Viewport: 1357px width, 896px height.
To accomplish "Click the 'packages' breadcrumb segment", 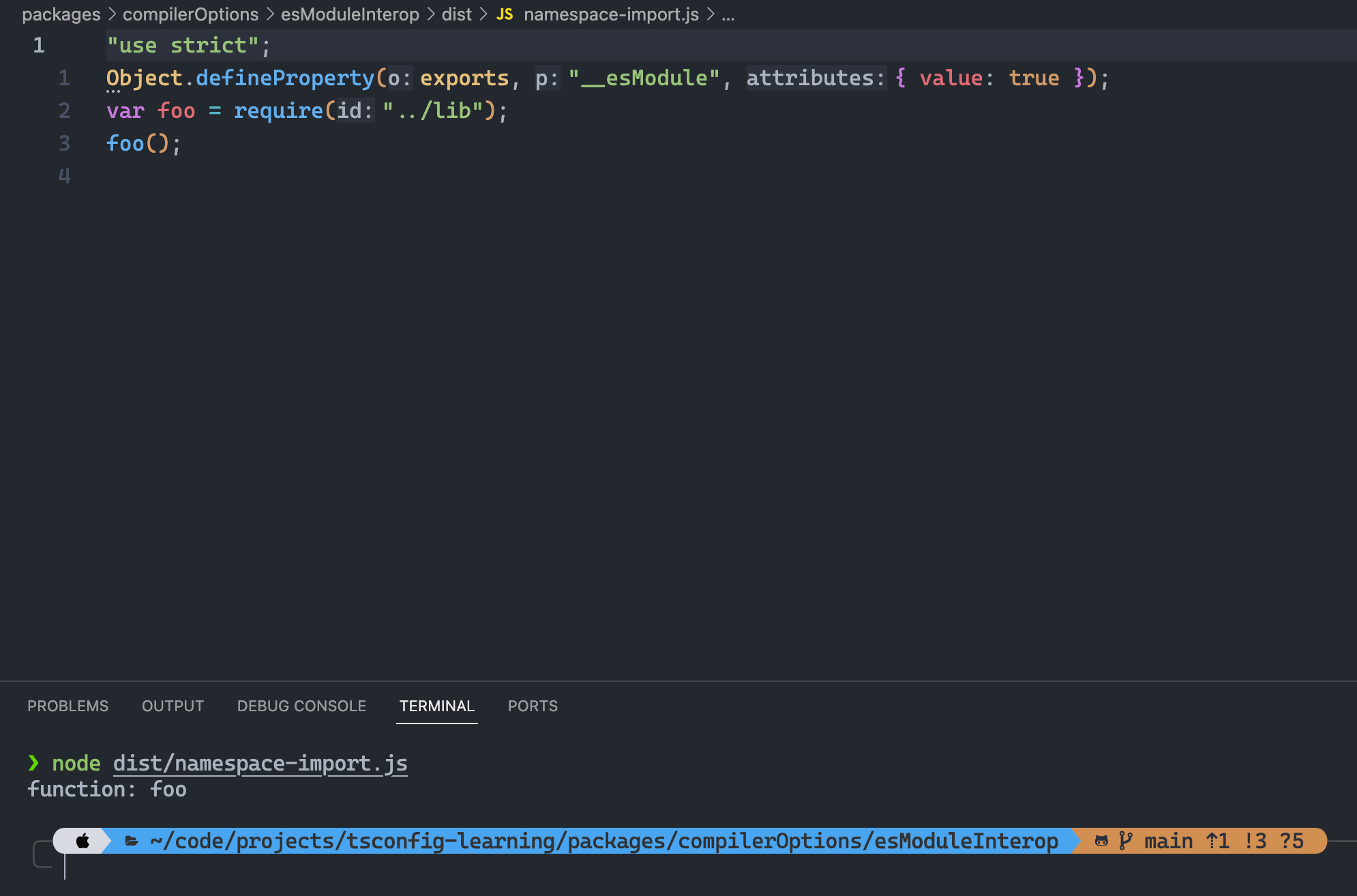I will coord(61,14).
